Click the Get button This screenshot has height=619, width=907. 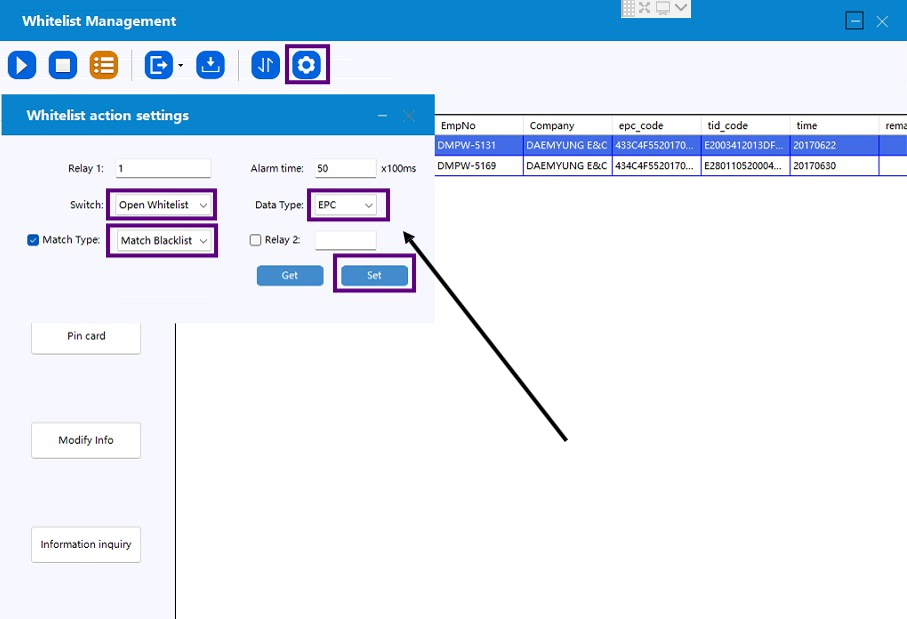pyautogui.click(x=290, y=275)
